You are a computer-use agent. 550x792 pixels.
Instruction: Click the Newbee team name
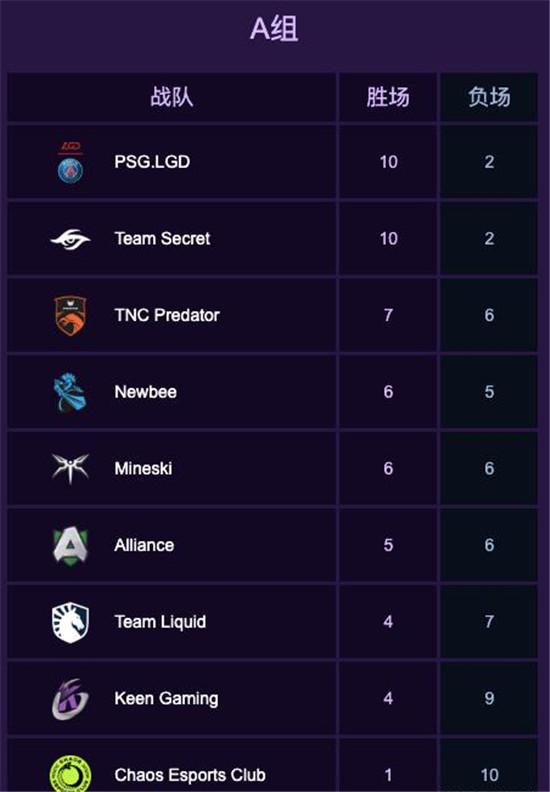(145, 392)
